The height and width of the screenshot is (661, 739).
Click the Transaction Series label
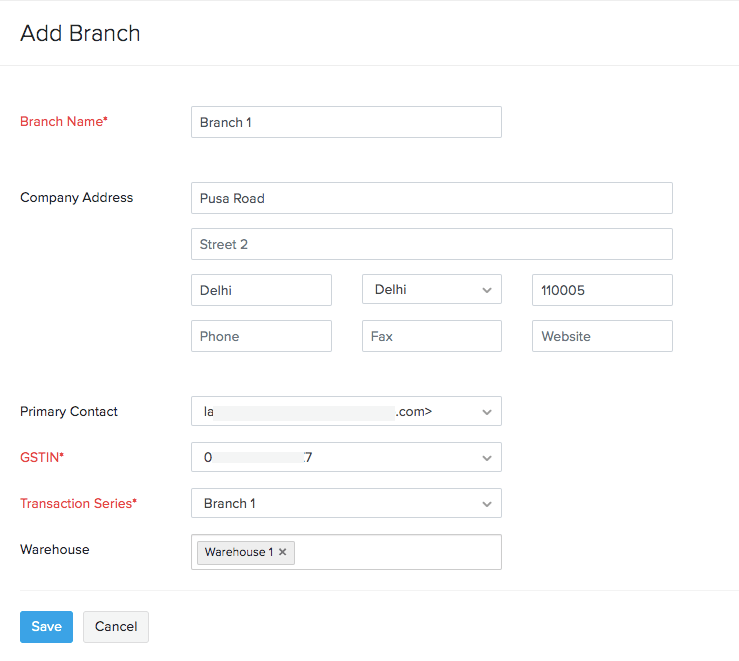(x=78, y=503)
